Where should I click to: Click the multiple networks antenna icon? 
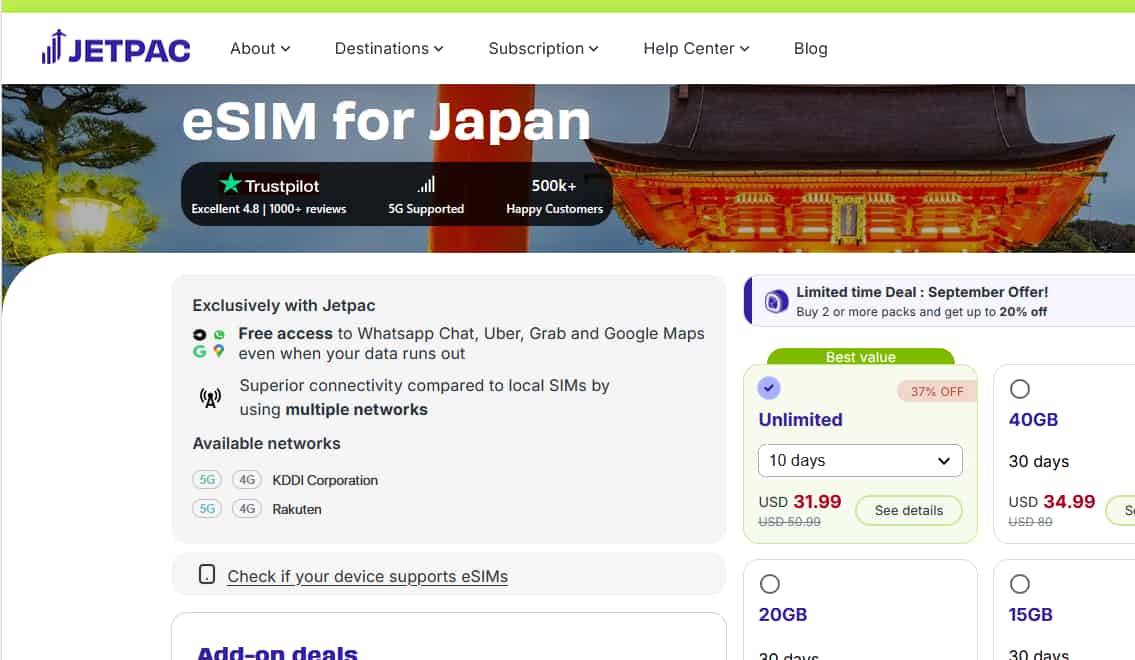211,397
